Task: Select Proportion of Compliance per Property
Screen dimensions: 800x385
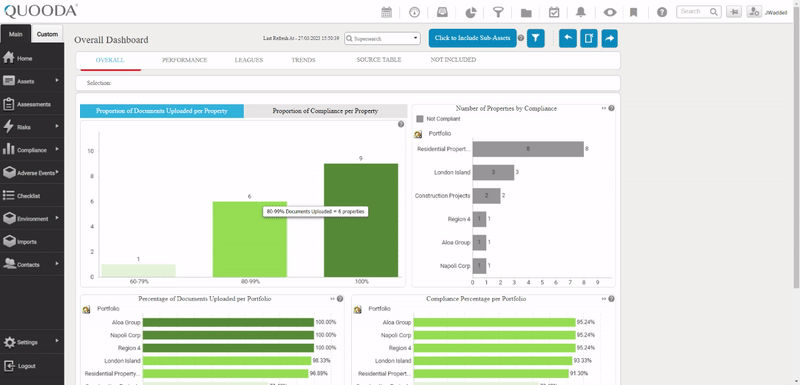Action: [x=326, y=111]
